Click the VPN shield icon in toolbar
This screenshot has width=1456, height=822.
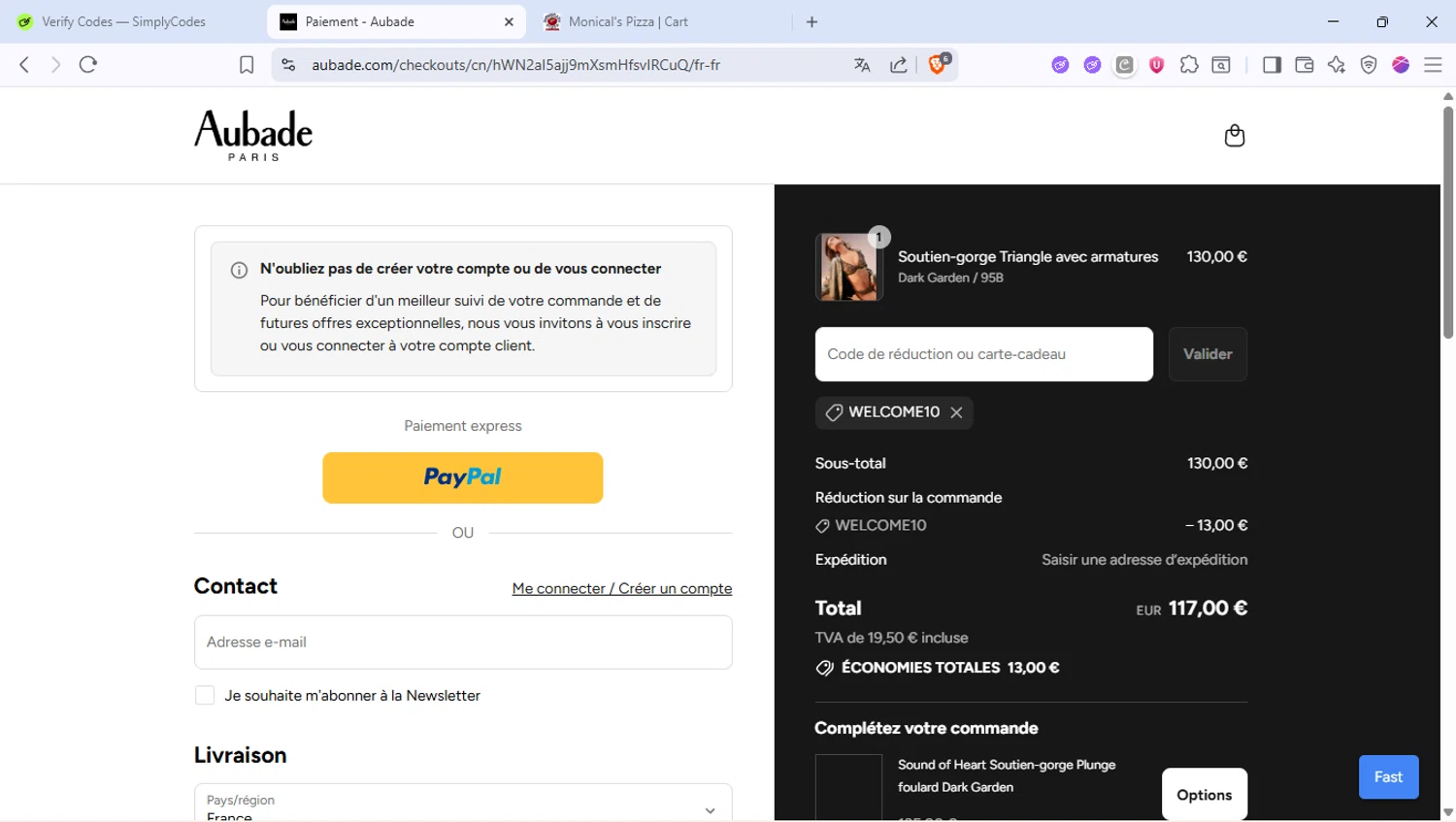(1369, 65)
